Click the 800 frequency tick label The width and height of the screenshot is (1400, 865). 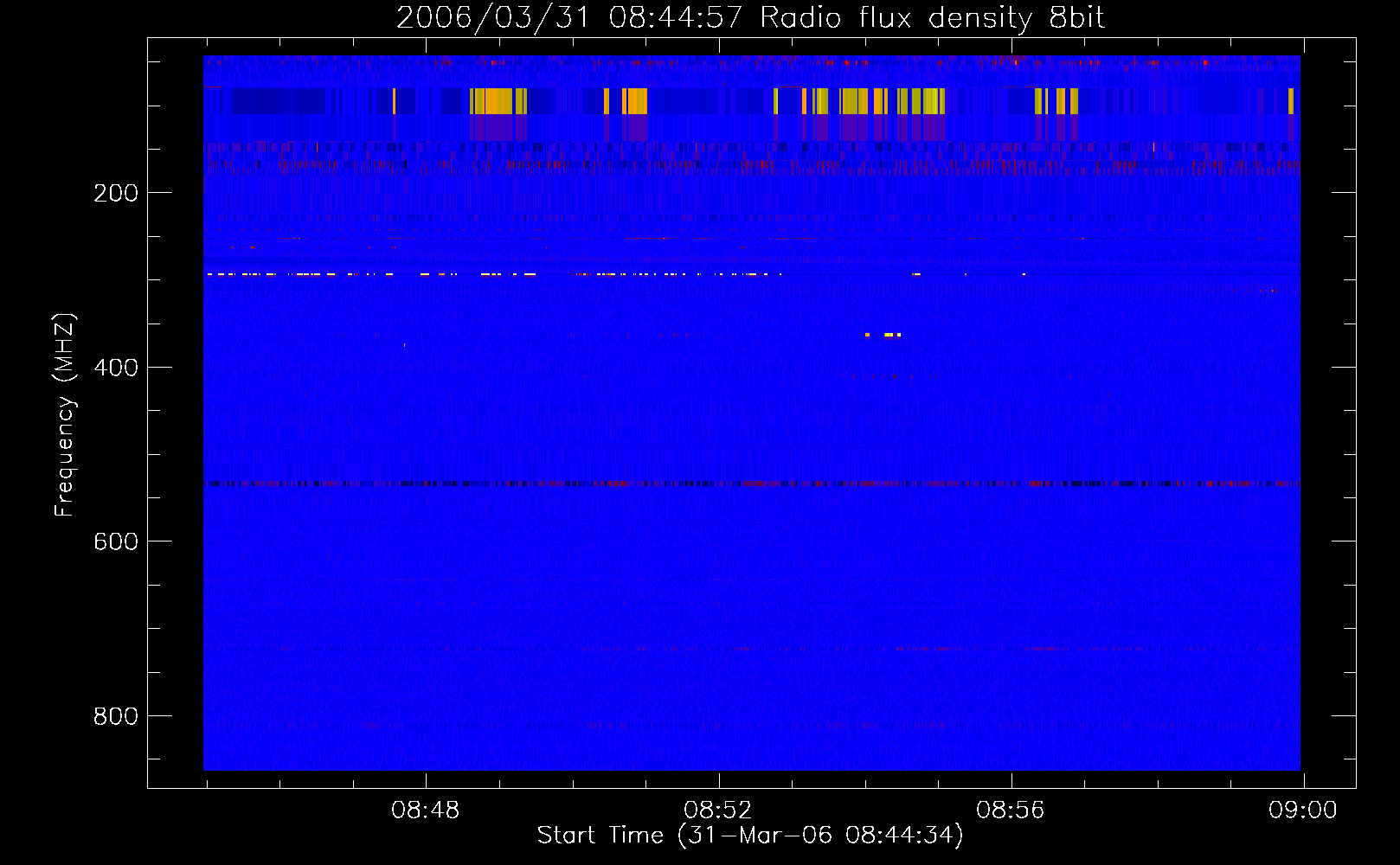[116, 716]
